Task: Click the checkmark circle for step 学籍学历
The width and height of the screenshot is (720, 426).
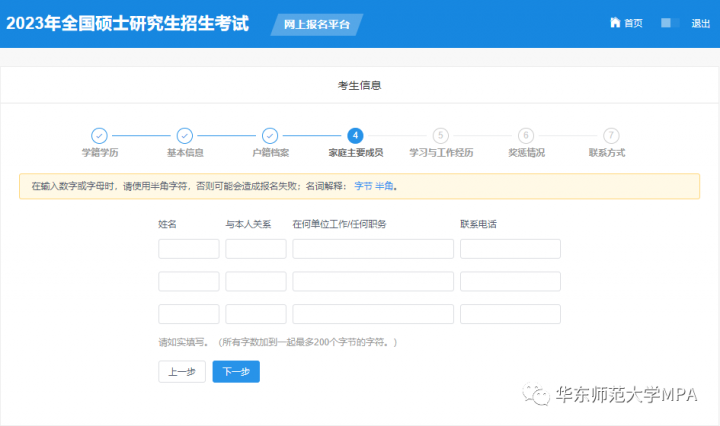Action: 99,136
